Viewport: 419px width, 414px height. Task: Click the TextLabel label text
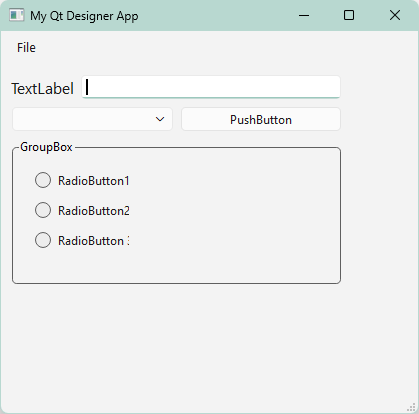coord(42,89)
